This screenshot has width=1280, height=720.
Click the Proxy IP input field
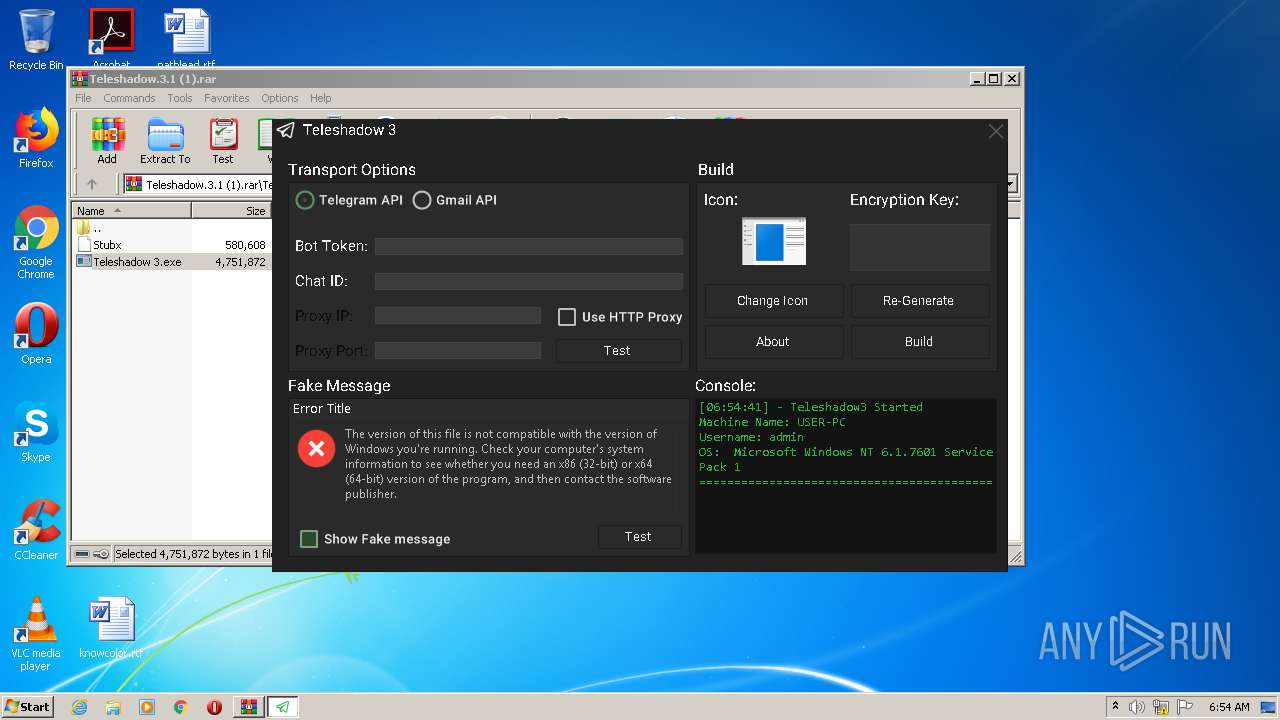[x=458, y=316]
